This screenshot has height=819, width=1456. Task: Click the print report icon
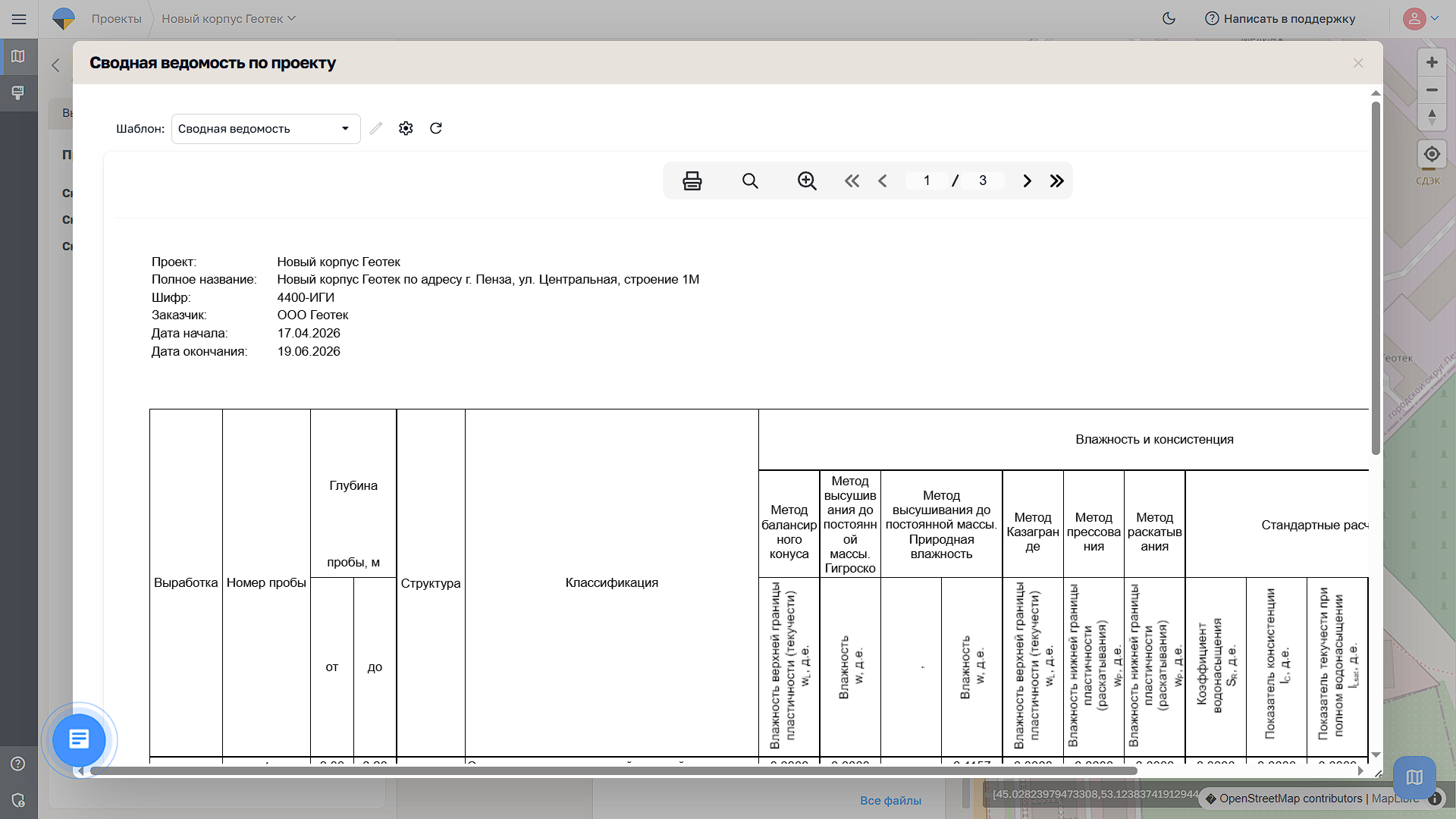coord(692,180)
